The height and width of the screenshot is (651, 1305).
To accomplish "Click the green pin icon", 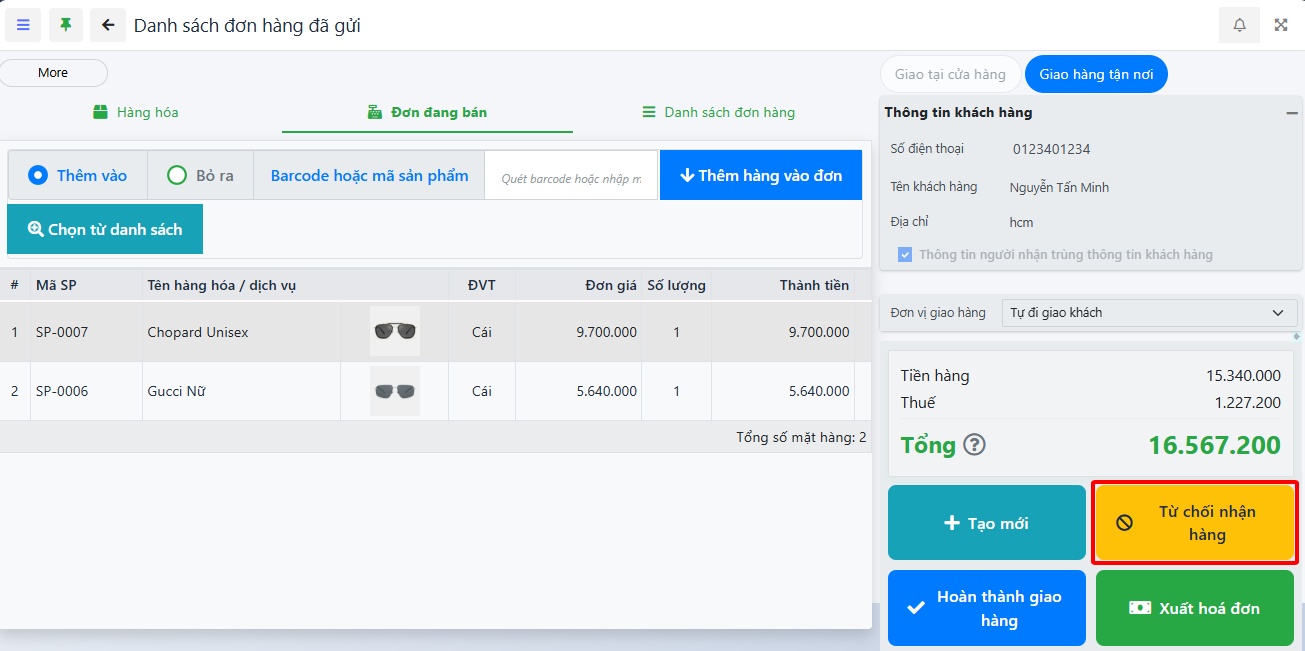I will [x=66, y=25].
